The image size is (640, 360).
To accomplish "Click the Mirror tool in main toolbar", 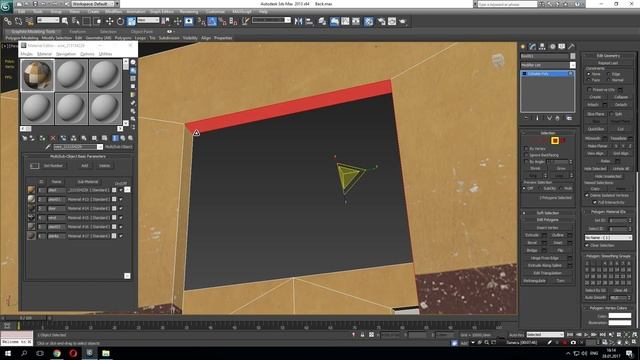I will coord(298,21).
